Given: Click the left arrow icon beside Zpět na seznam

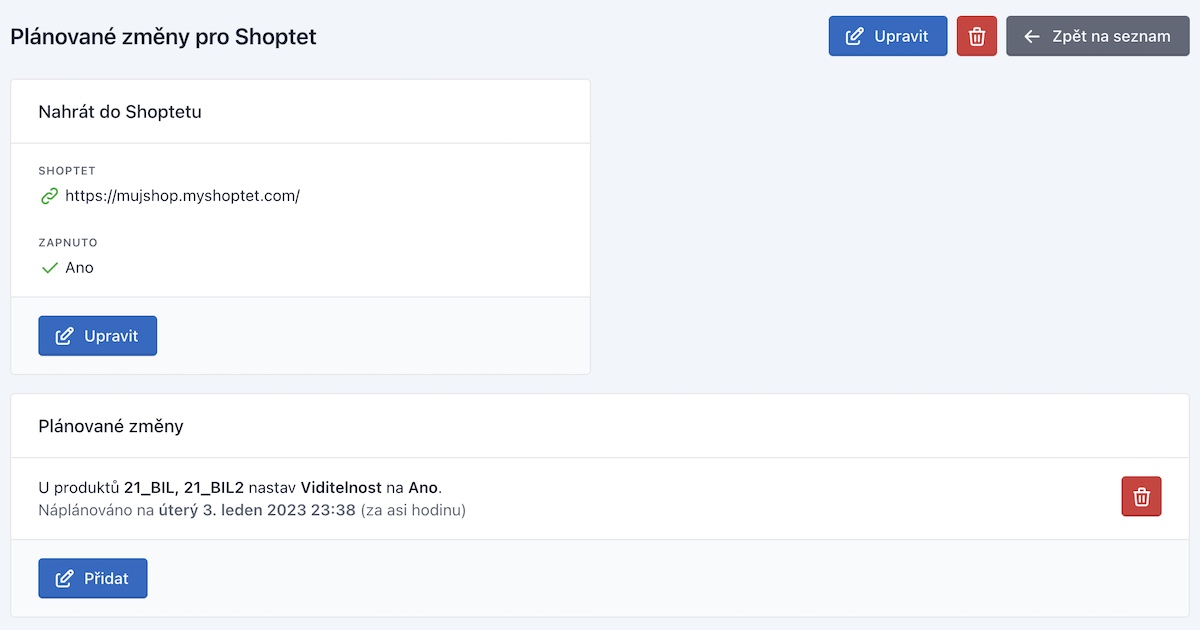Looking at the screenshot, I should point(1033,36).
